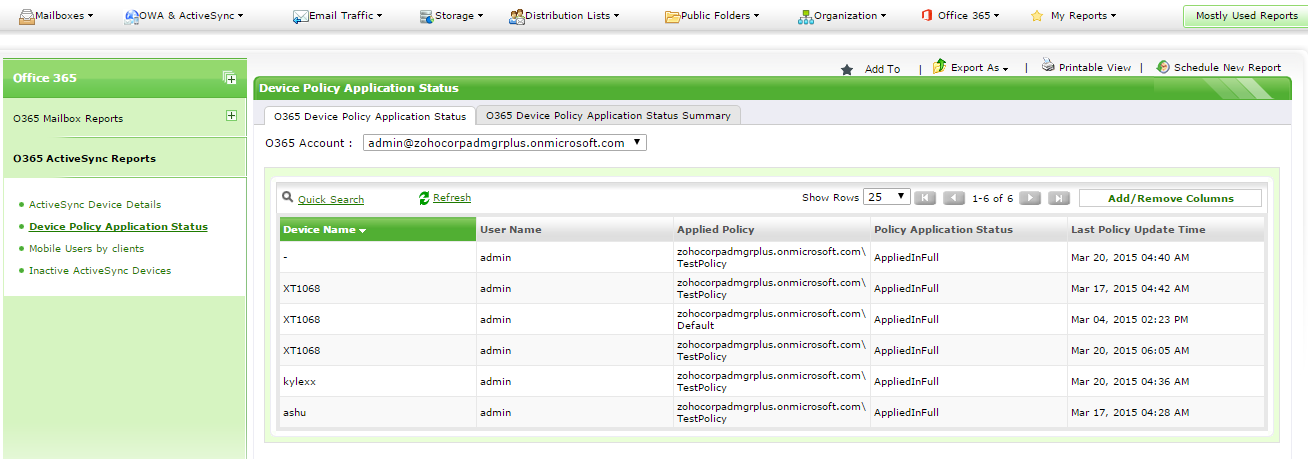Click the OWA & ActiveSync globe icon
1308x459 pixels.
[x=132, y=16]
